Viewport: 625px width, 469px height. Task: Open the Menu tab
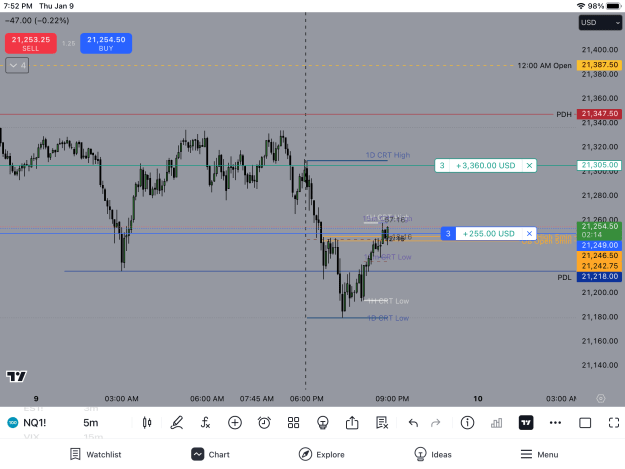[x=539, y=454]
